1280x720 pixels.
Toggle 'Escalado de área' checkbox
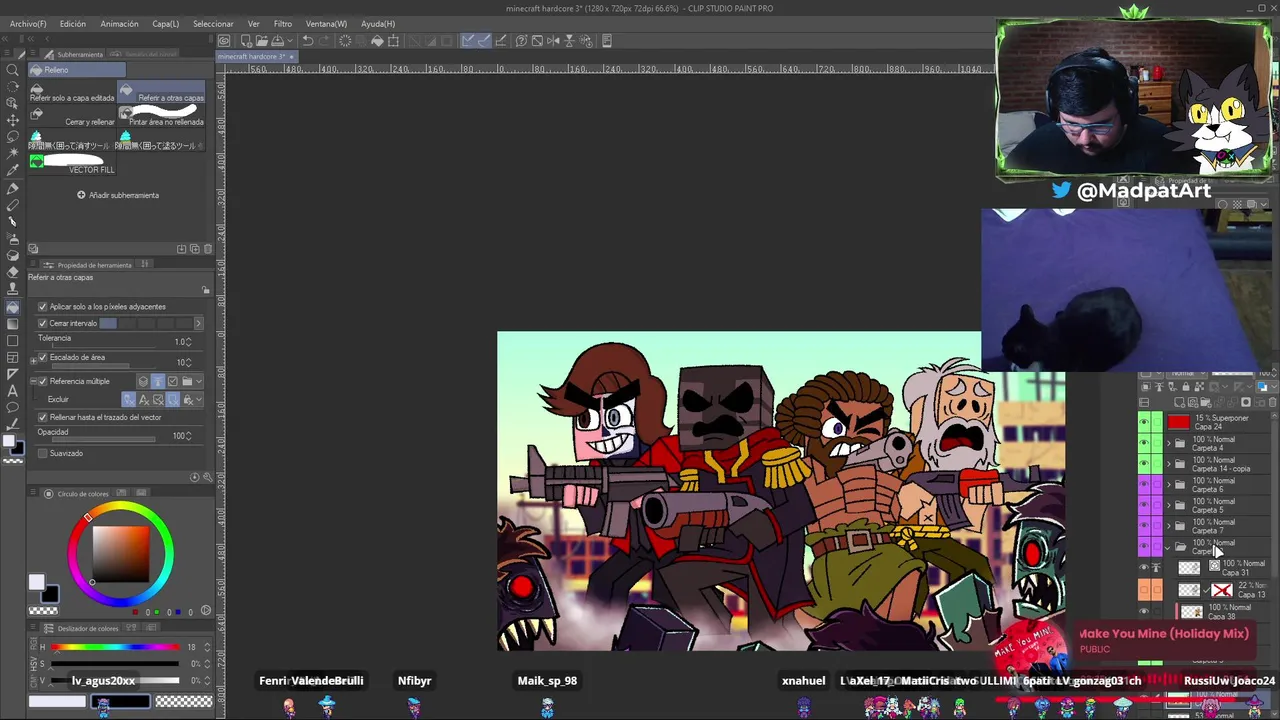[x=43, y=357]
